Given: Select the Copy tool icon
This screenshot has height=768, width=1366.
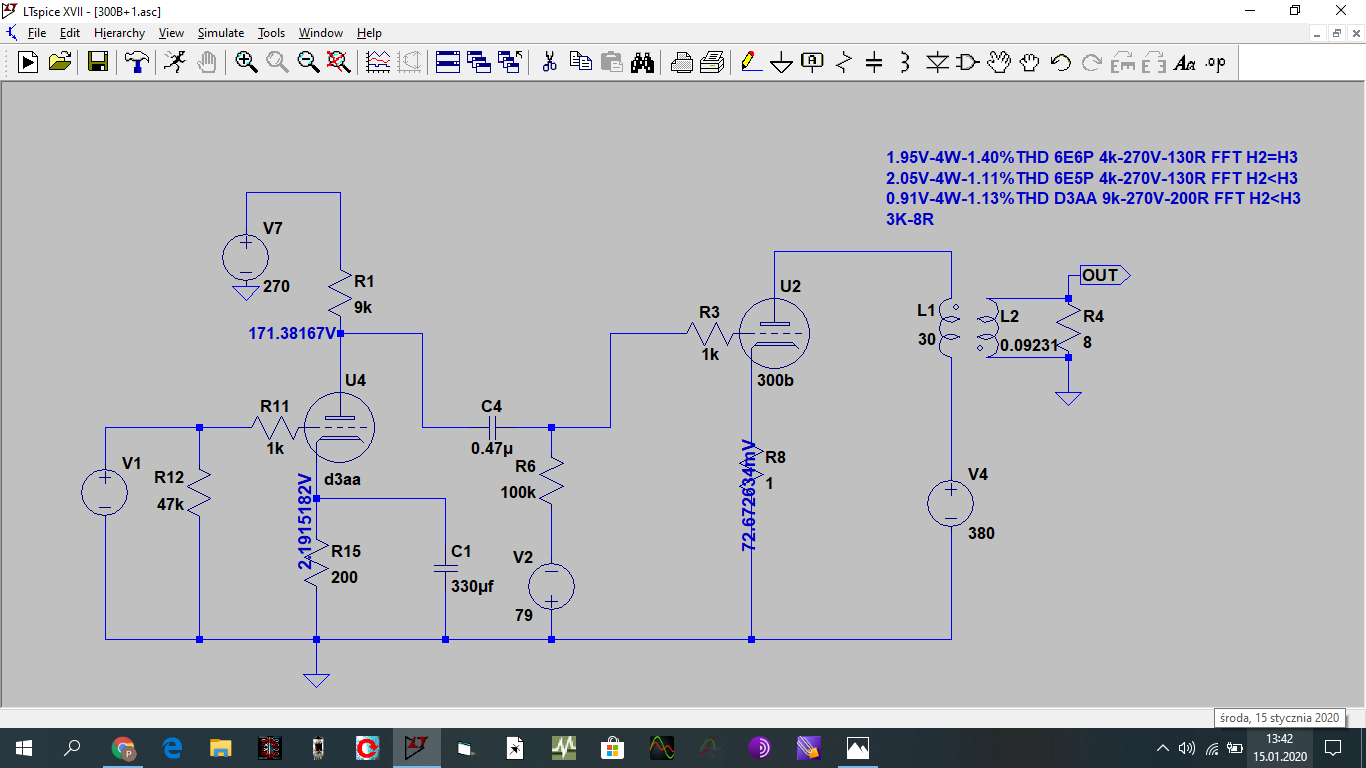Looking at the screenshot, I should tap(580, 62).
